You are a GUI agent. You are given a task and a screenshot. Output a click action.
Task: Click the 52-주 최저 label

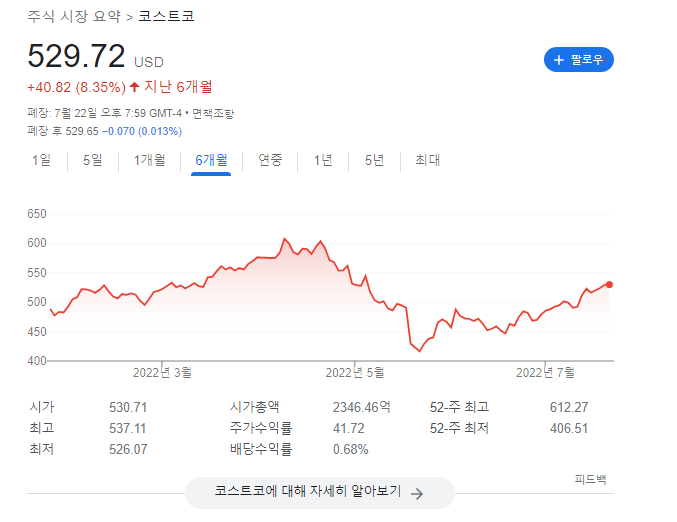[459, 428]
